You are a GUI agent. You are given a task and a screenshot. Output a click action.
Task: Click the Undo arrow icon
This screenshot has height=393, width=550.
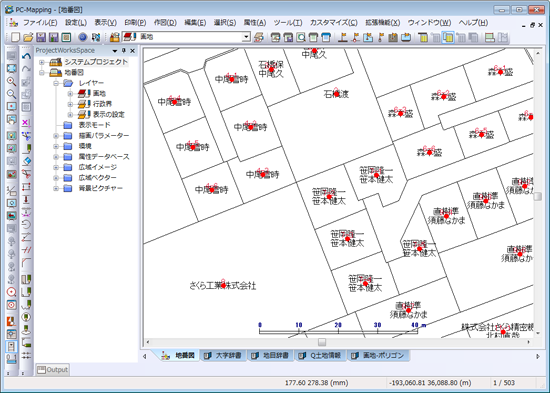point(26,56)
